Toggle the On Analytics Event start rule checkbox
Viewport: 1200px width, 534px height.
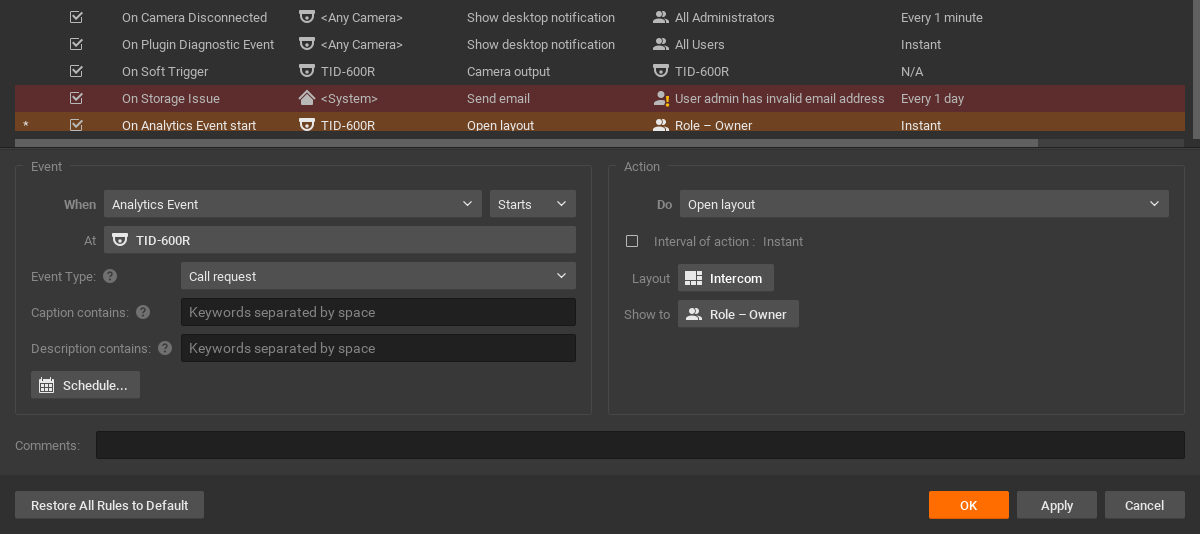[x=76, y=125]
